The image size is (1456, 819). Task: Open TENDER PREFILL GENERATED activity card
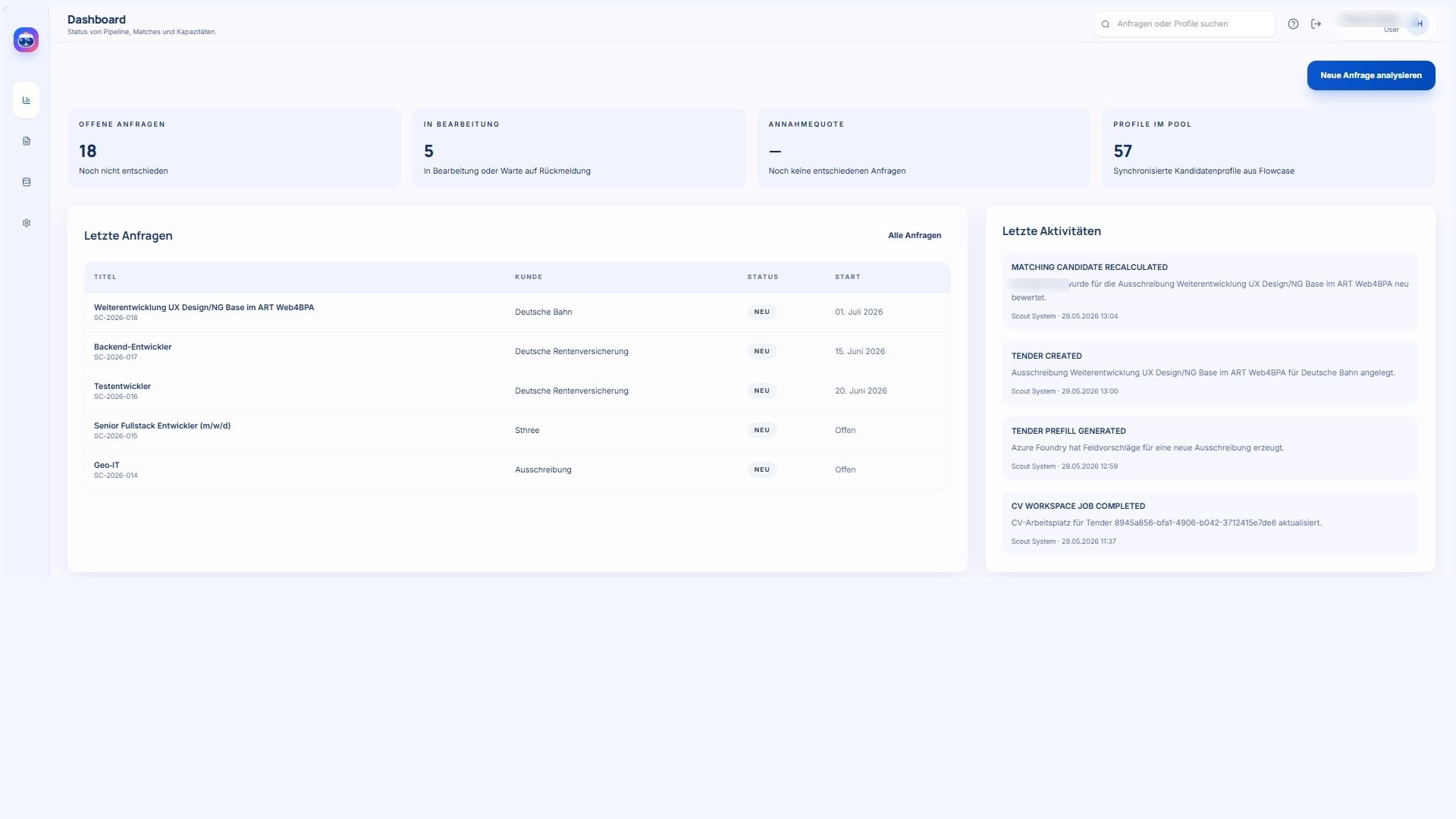pyautogui.click(x=1210, y=448)
